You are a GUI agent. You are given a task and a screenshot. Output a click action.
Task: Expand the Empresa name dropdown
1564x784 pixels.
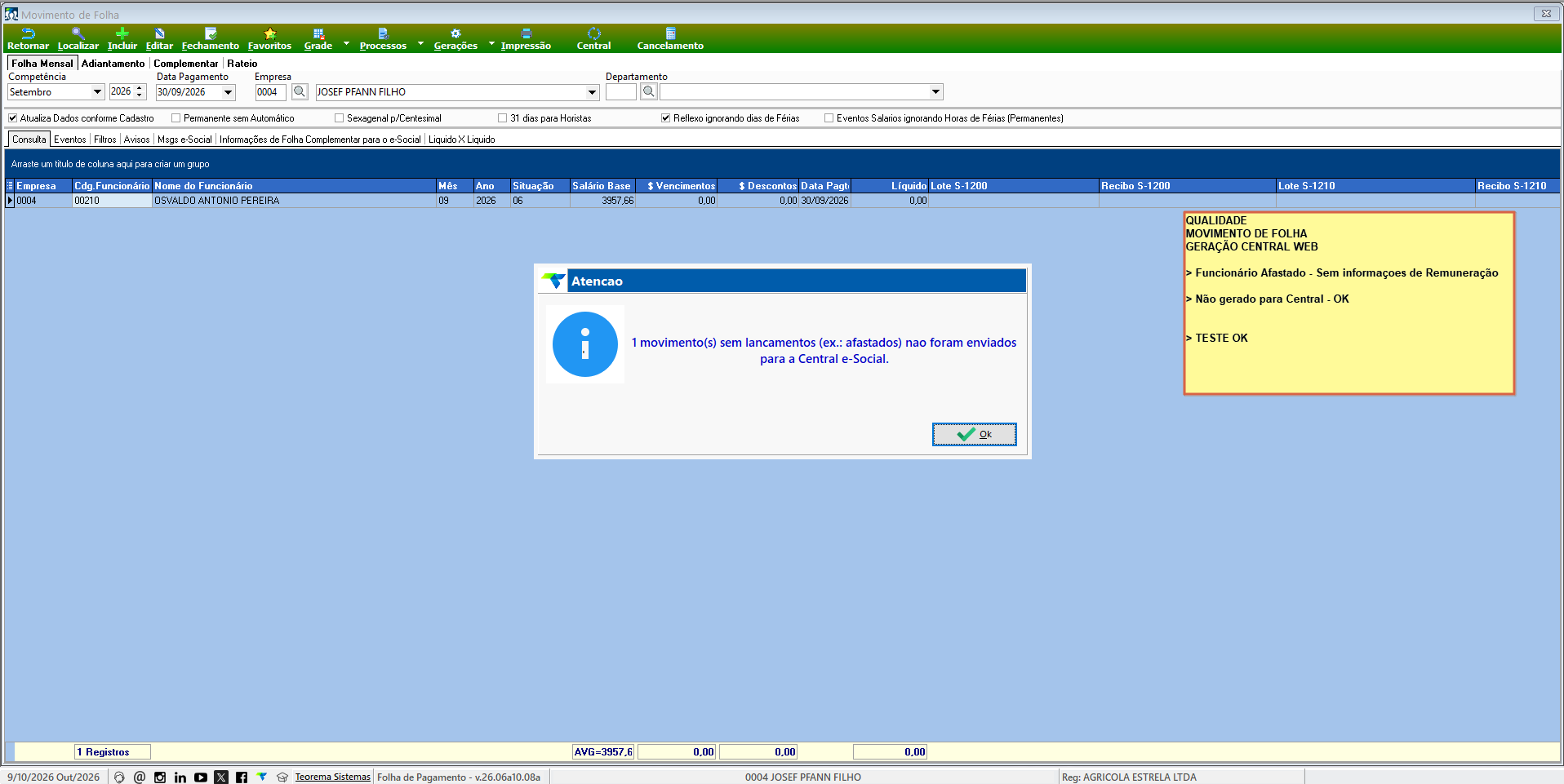593,92
